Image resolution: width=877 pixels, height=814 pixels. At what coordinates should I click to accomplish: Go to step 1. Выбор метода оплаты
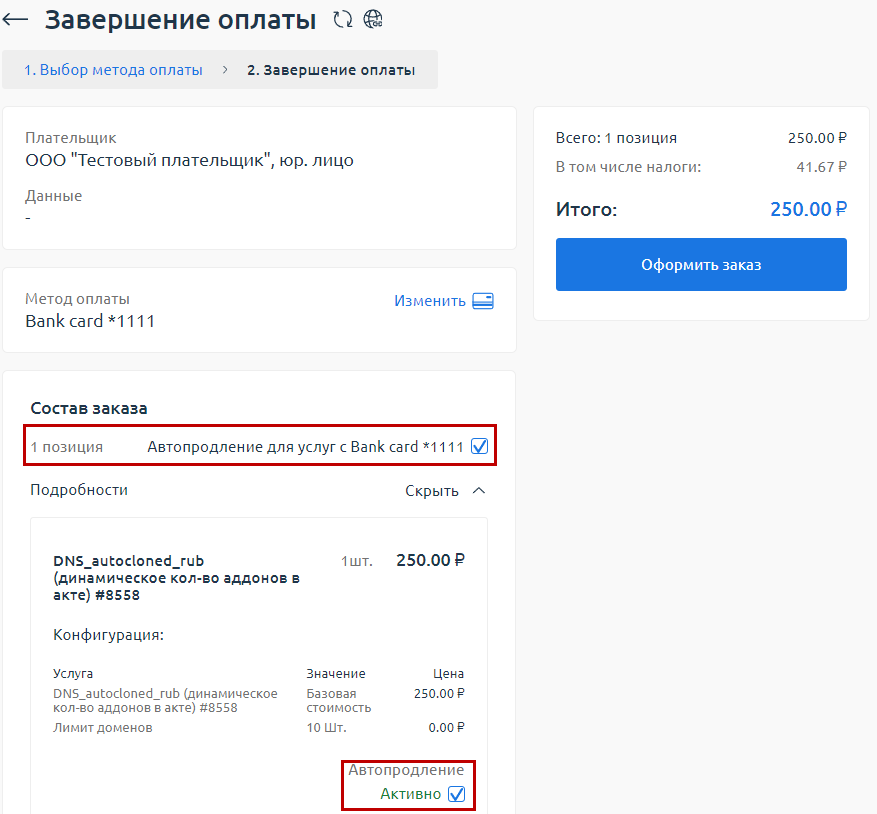click(113, 70)
